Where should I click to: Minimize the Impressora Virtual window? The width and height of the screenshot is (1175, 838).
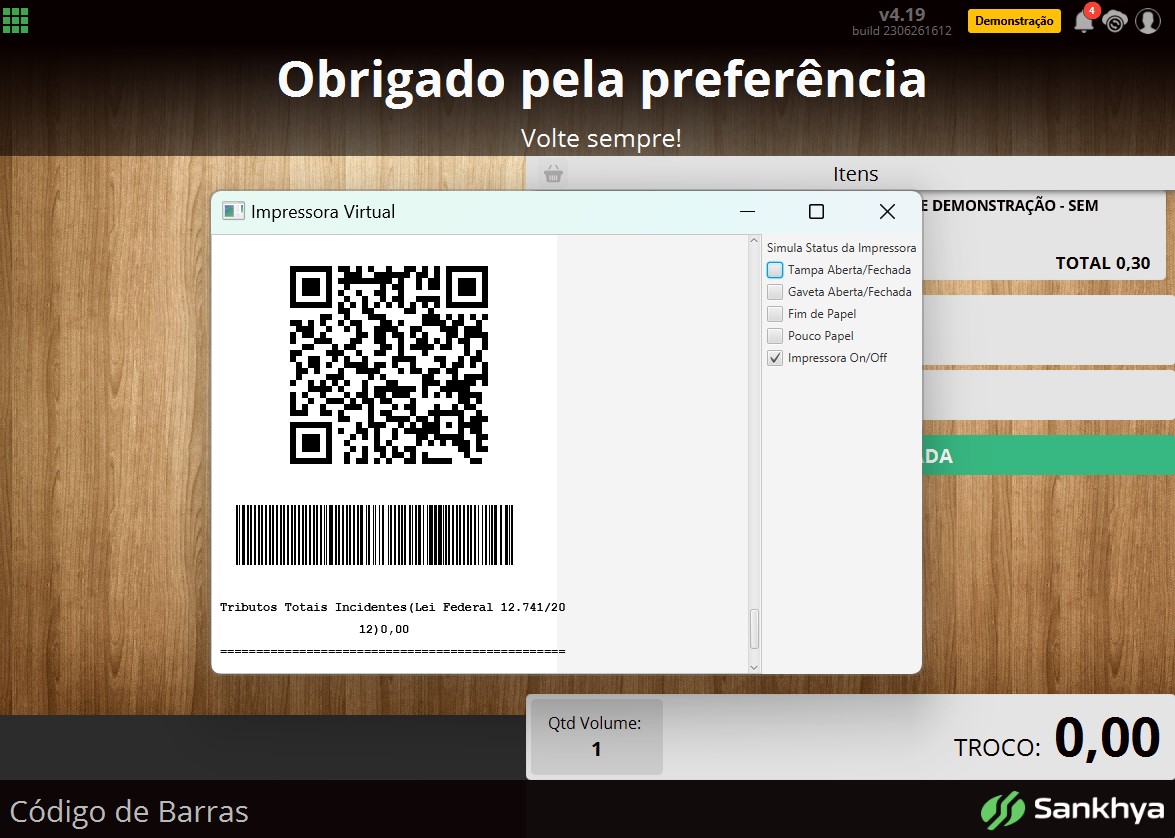click(747, 211)
